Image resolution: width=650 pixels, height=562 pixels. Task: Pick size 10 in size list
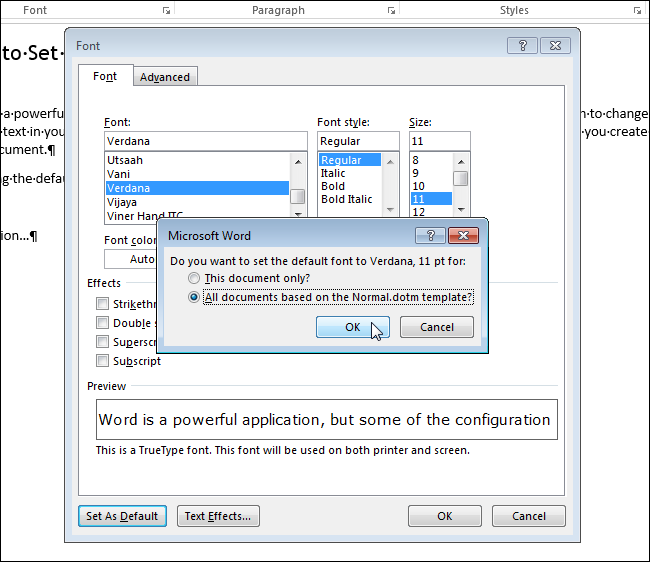(431, 186)
